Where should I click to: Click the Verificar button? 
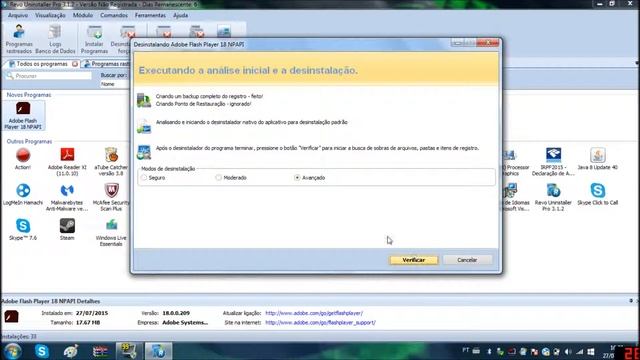pos(414,260)
